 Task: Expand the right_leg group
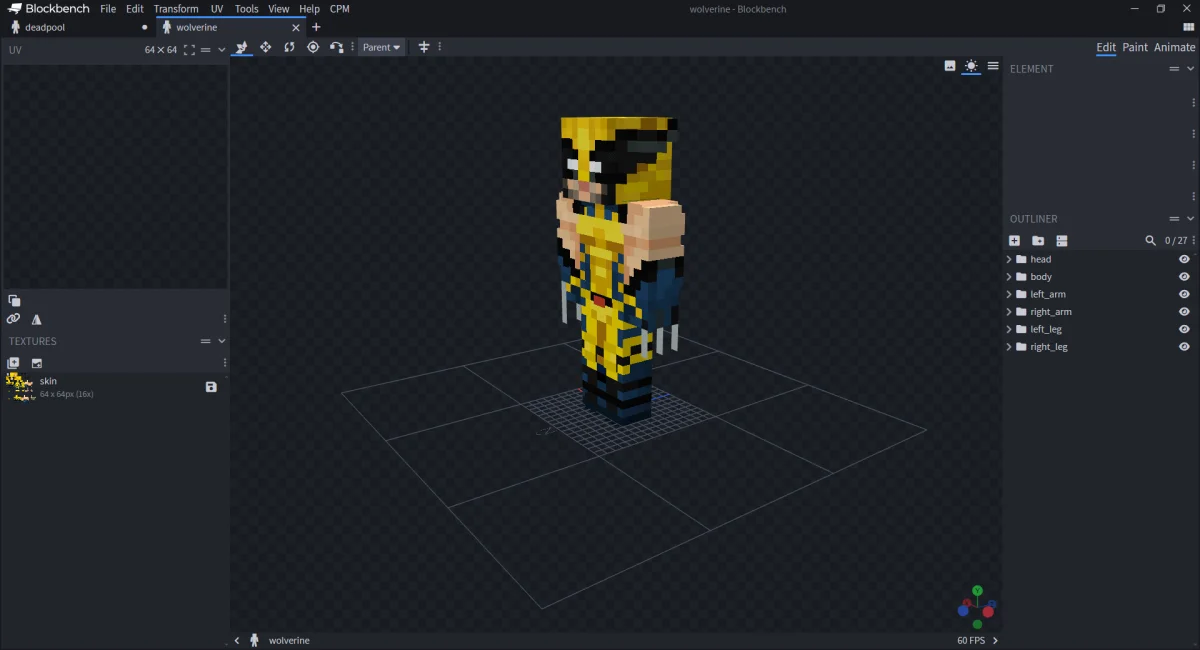point(1009,347)
